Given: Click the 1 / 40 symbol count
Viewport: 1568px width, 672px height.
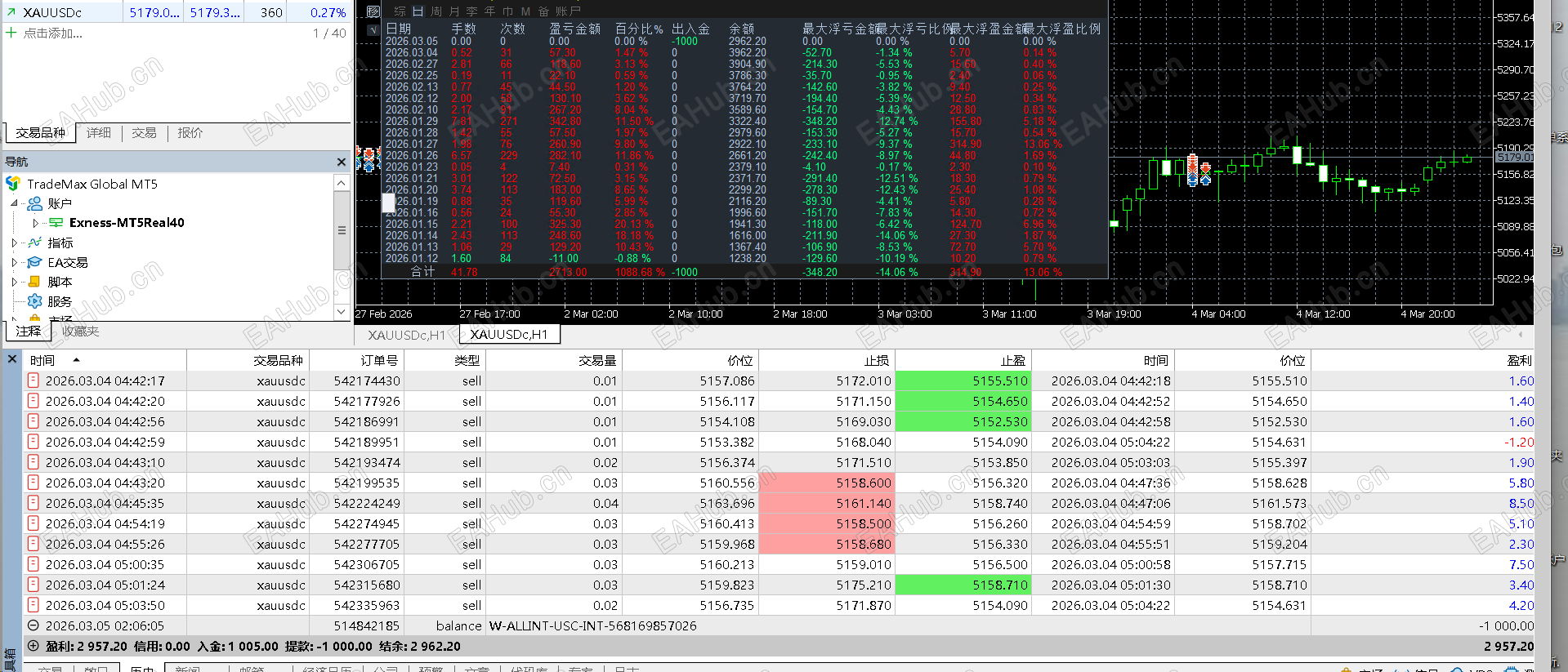Looking at the screenshot, I should click(x=329, y=33).
